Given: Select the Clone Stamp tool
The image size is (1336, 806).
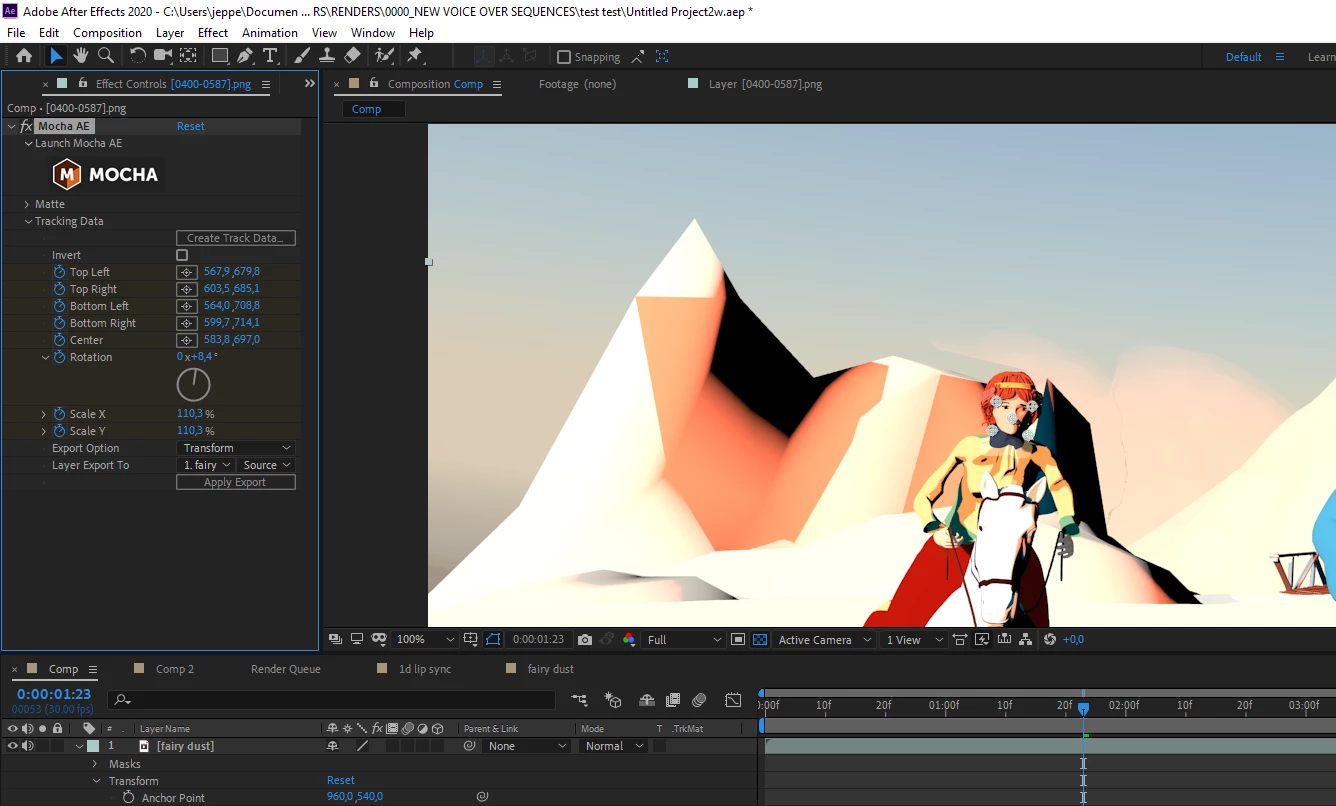Looking at the screenshot, I should [x=327, y=56].
